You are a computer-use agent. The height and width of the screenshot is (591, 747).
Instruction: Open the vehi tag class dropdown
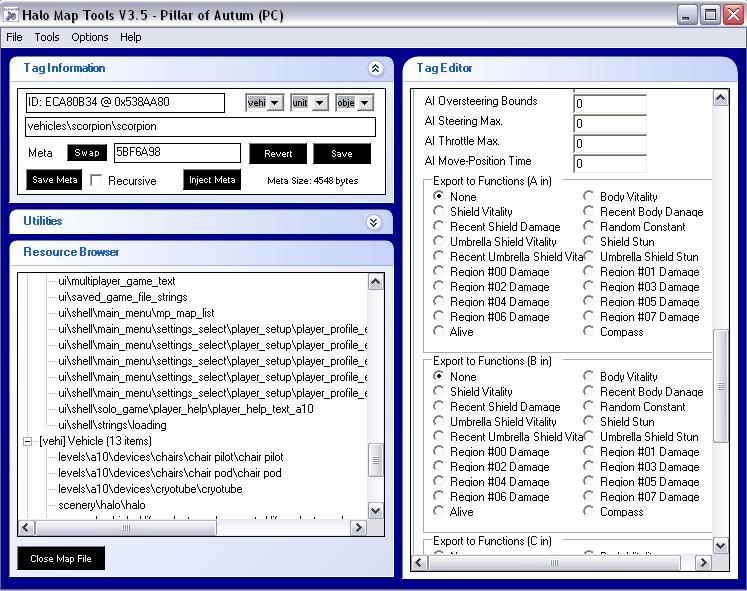coord(274,103)
